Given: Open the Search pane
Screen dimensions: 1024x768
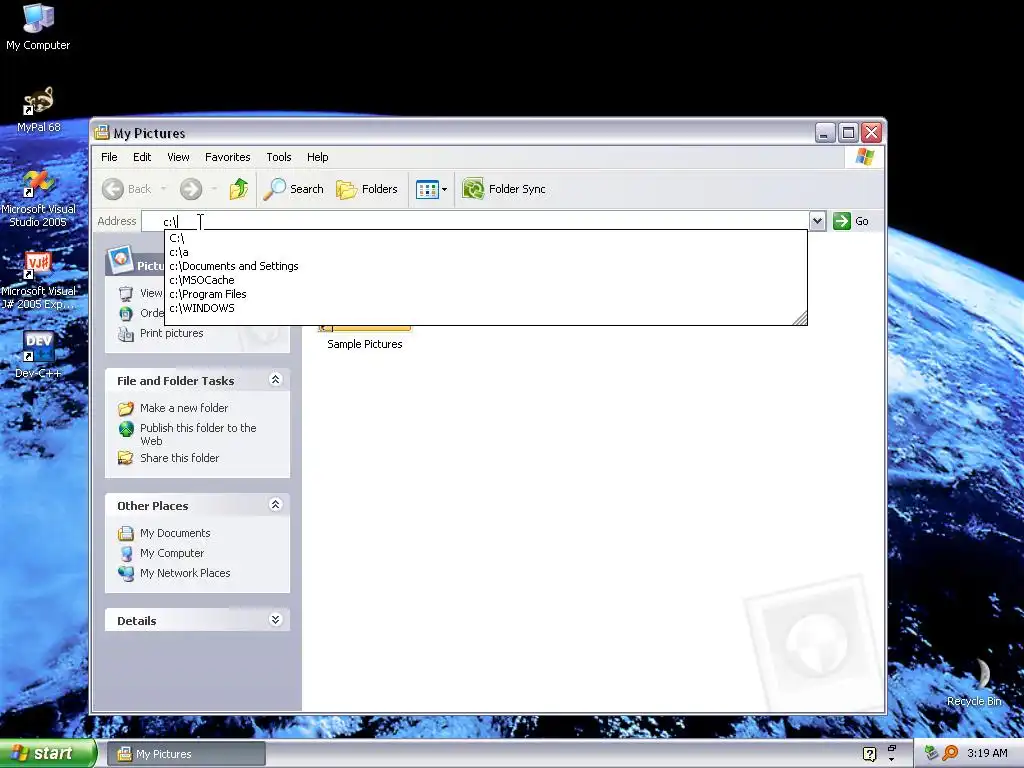Looking at the screenshot, I should pyautogui.click(x=293, y=189).
